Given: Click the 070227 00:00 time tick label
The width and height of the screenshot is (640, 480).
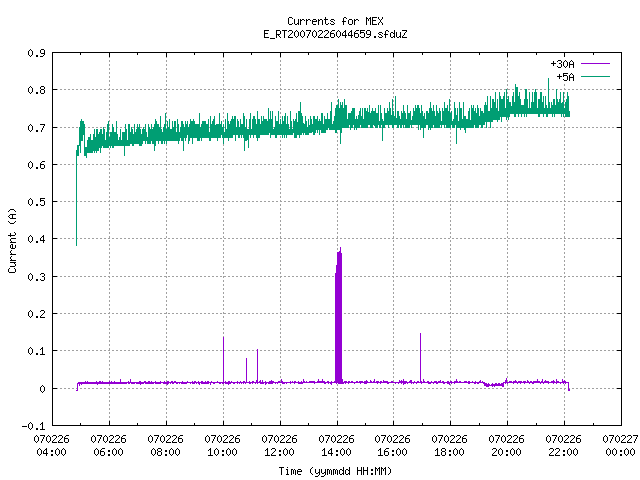Looking at the screenshot, I should tap(620, 446).
